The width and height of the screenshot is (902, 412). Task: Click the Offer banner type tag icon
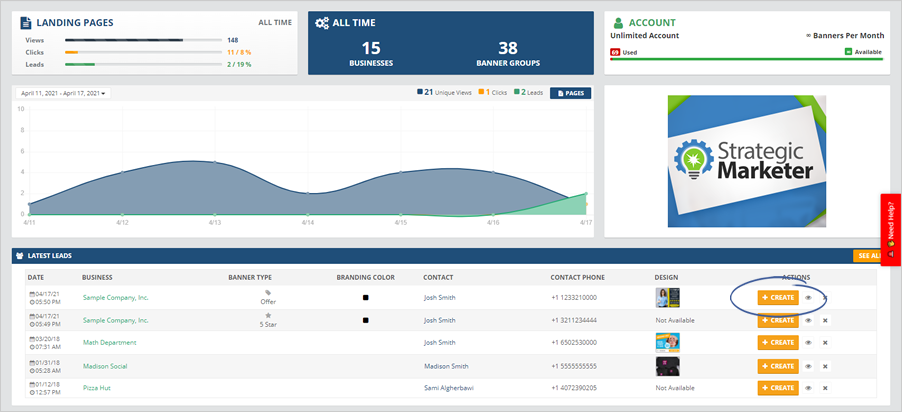tap(267, 292)
